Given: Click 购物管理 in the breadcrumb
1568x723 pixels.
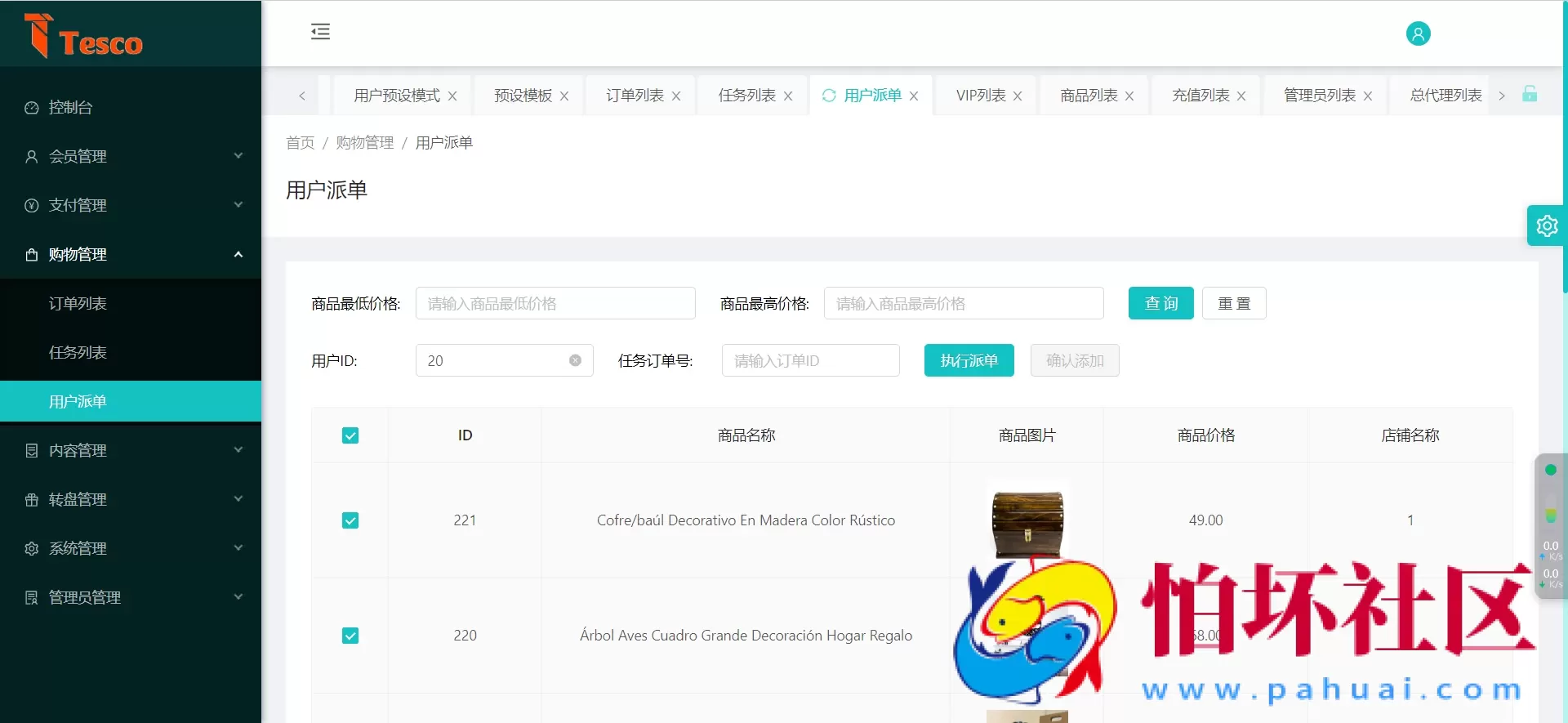Looking at the screenshot, I should 365,143.
